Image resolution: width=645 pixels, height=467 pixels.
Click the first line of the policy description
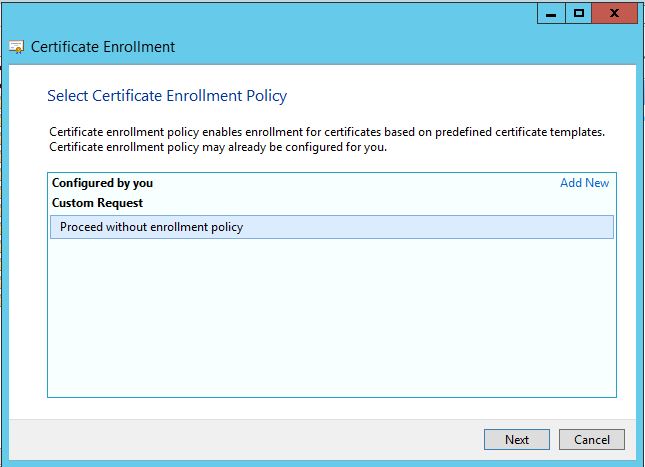click(x=327, y=132)
